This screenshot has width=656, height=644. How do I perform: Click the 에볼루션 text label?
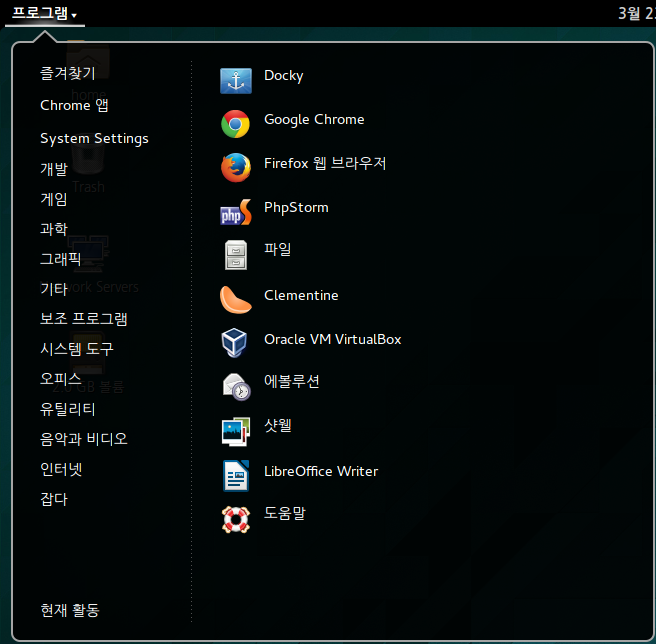292,381
